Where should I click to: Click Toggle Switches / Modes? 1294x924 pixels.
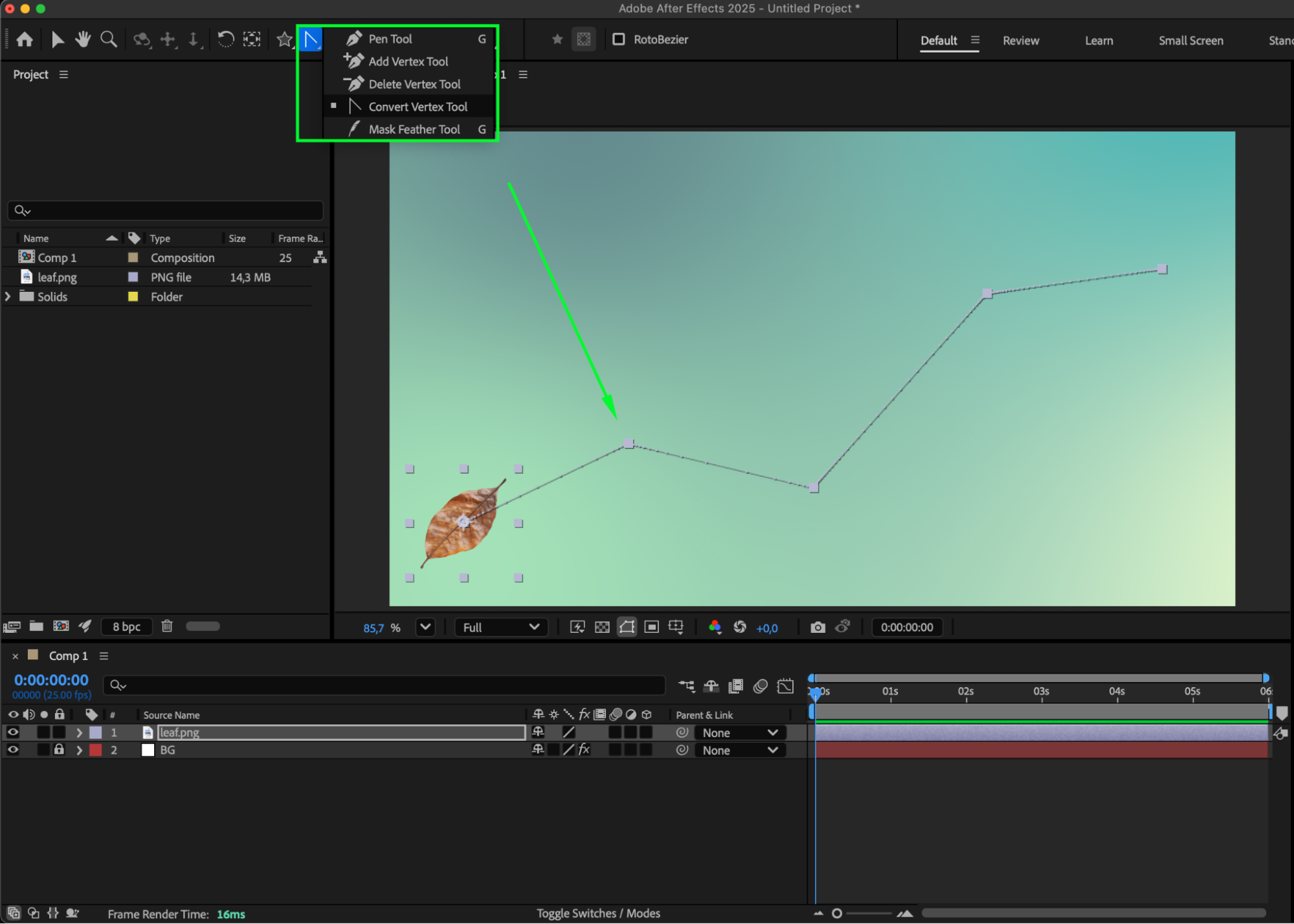tap(598, 913)
